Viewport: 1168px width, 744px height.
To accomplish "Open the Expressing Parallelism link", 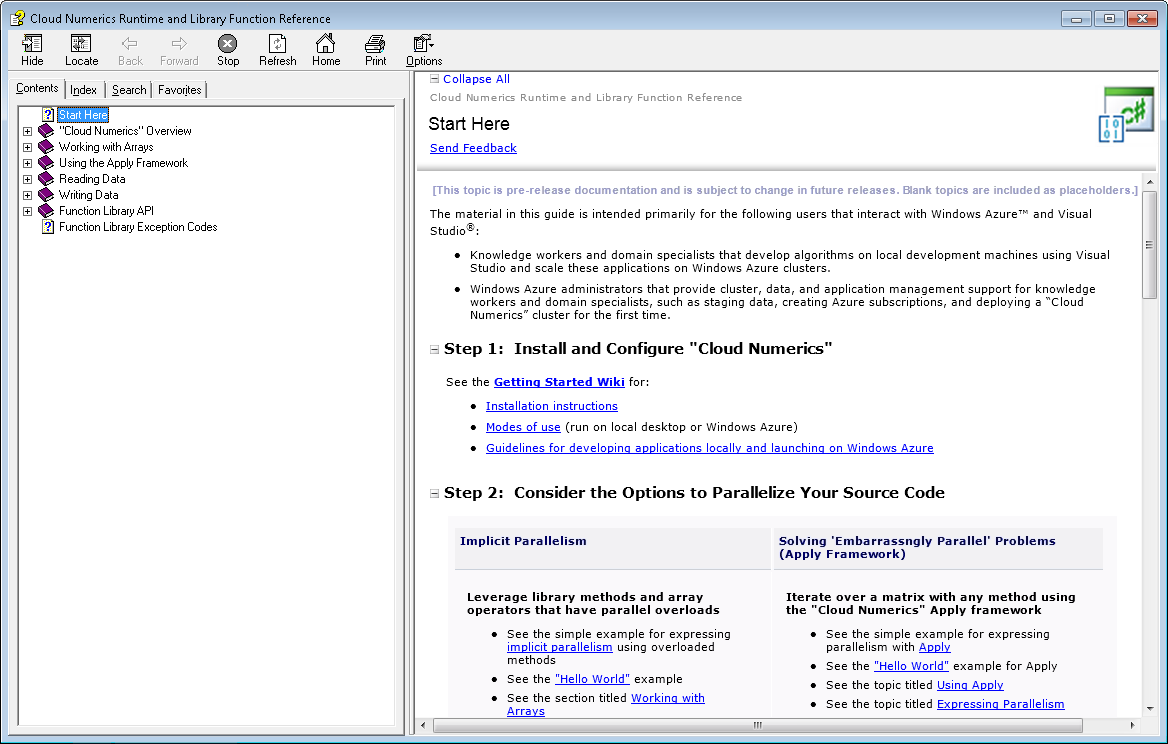I will (x=1000, y=705).
